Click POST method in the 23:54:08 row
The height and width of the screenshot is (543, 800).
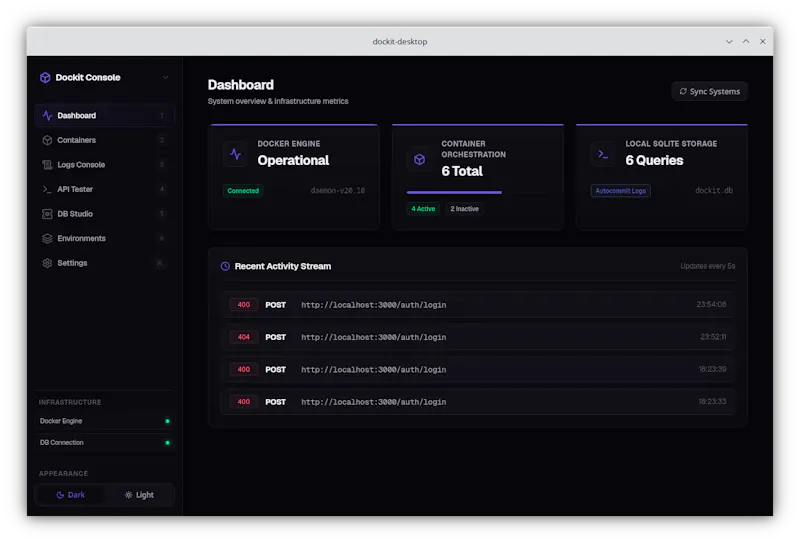point(276,305)
